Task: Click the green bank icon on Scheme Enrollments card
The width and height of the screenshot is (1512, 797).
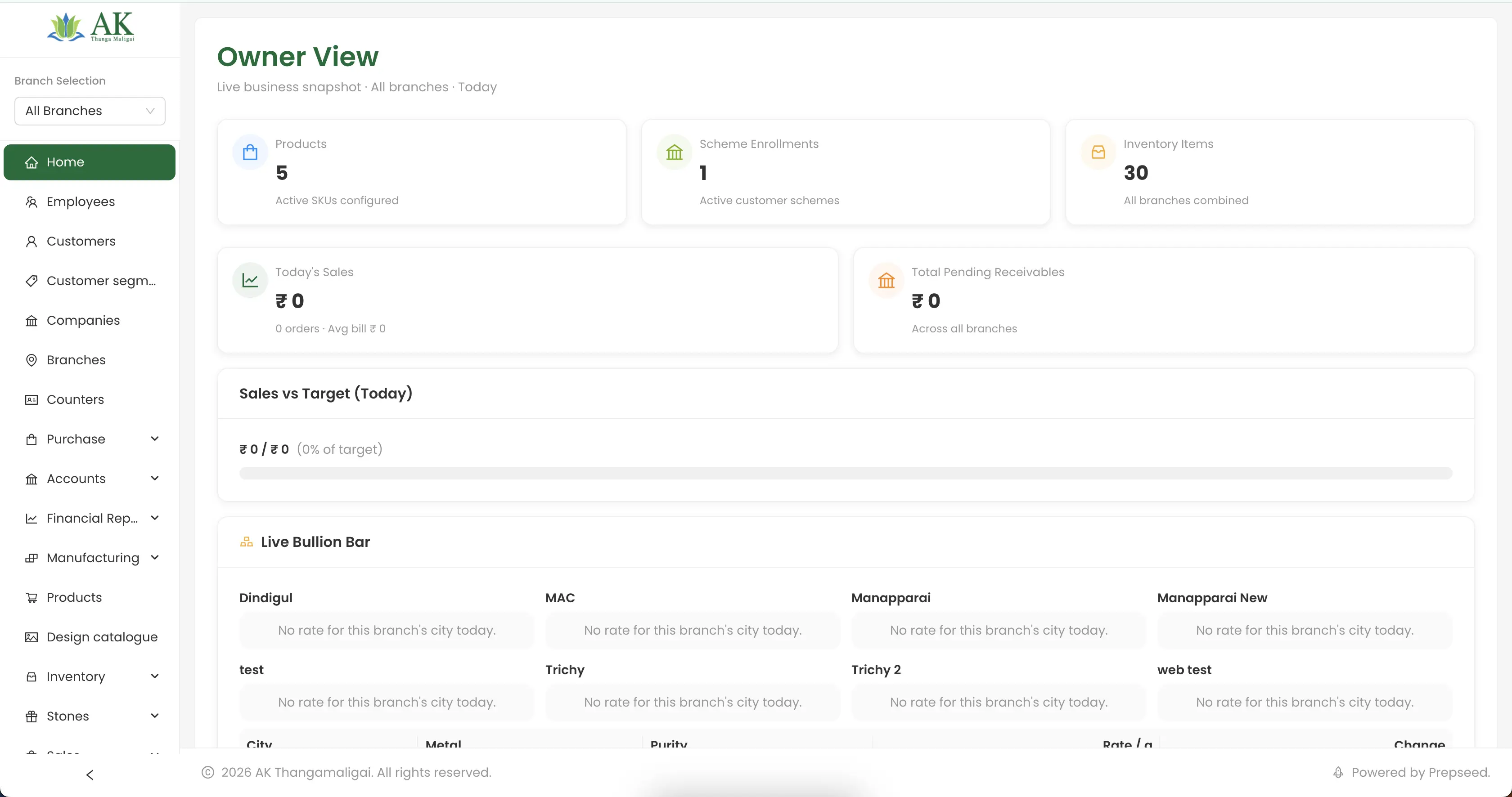Action: tap(675, 152)
